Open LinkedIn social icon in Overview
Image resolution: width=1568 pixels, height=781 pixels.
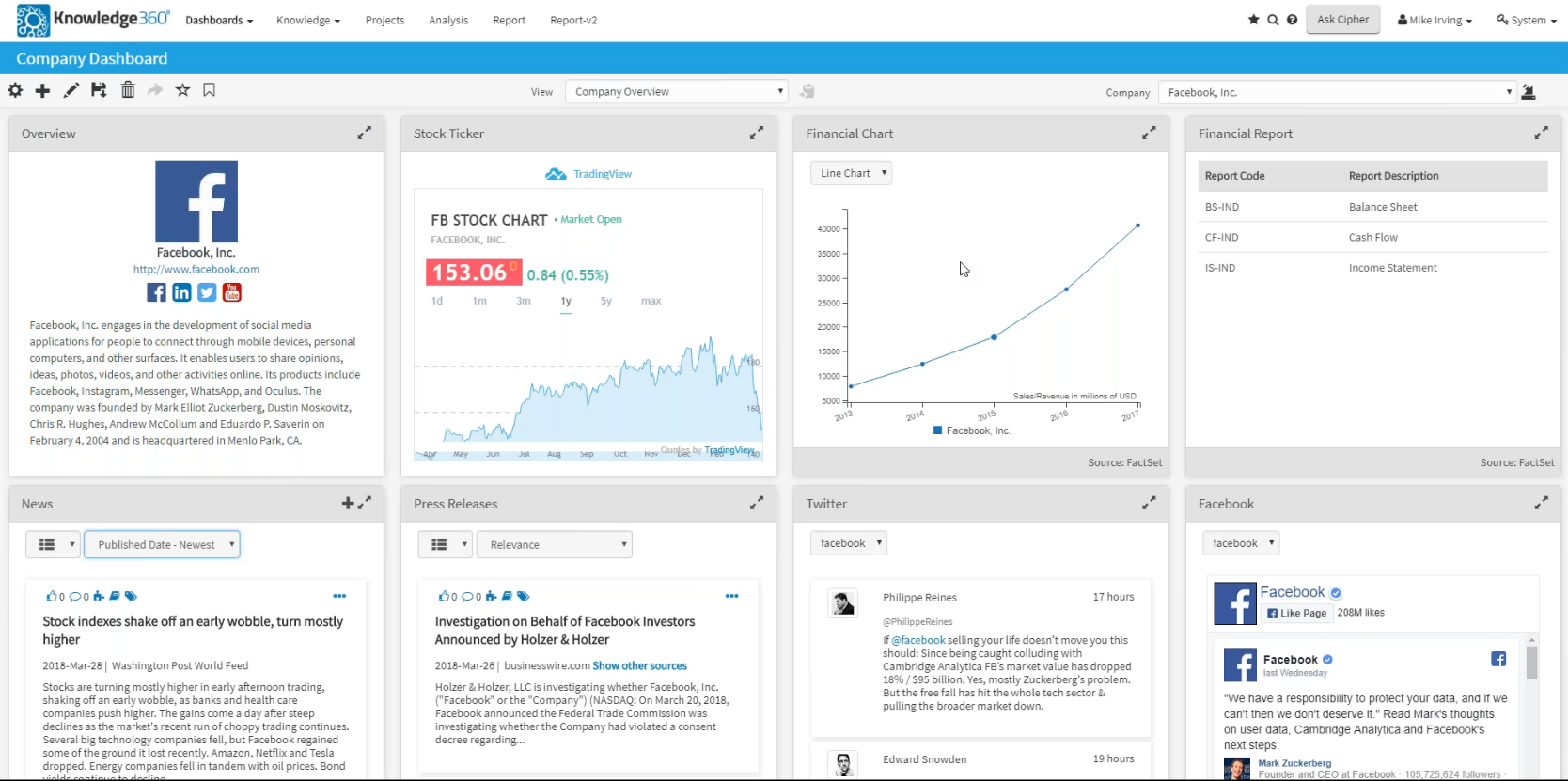coord(181,292)
